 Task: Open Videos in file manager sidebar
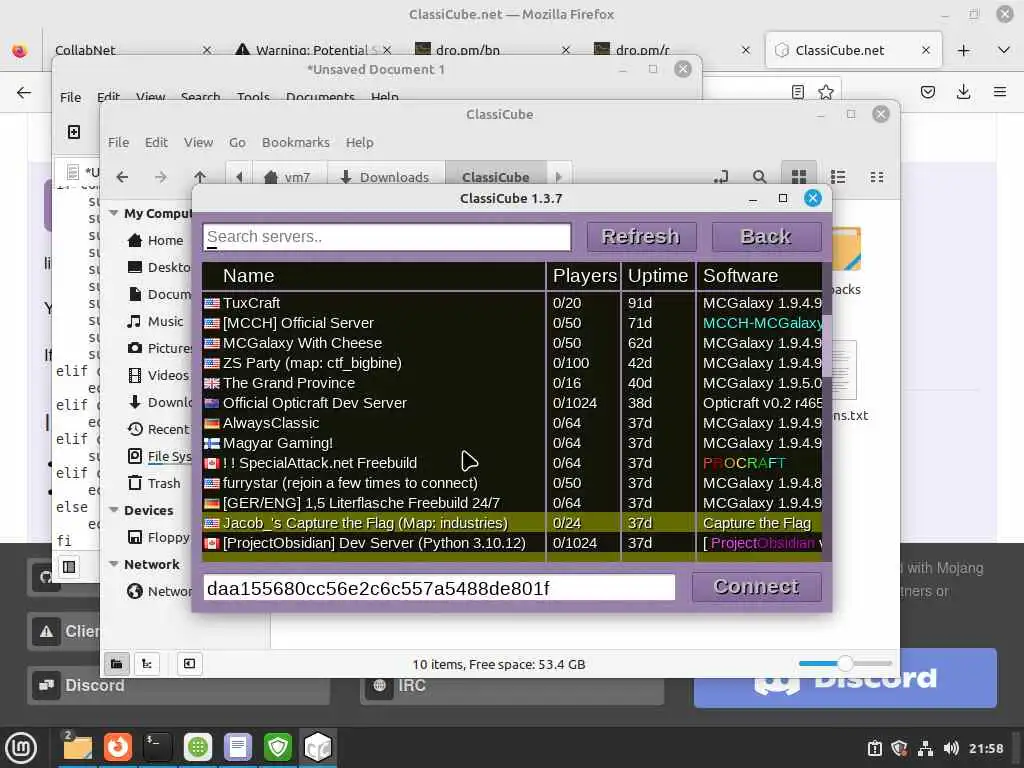pyautogui.click(x=158, y=376)
